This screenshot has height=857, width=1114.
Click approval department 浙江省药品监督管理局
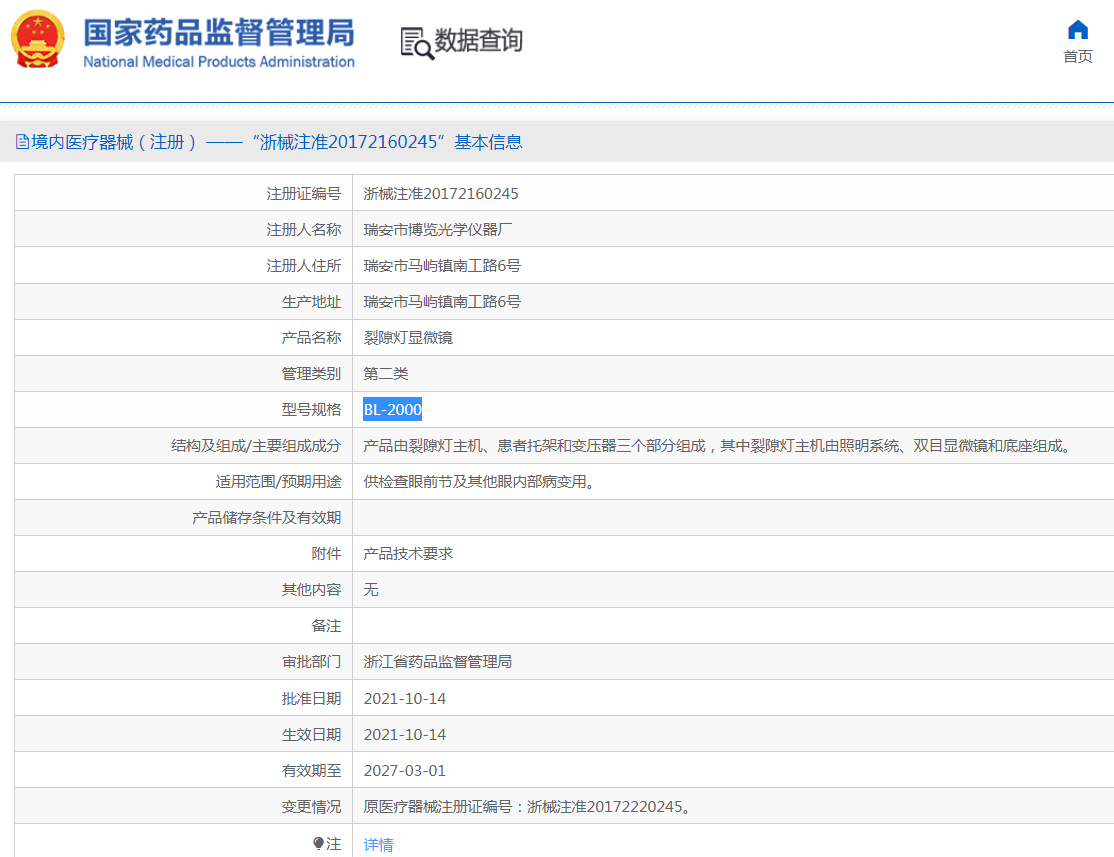tap(438, 662)
